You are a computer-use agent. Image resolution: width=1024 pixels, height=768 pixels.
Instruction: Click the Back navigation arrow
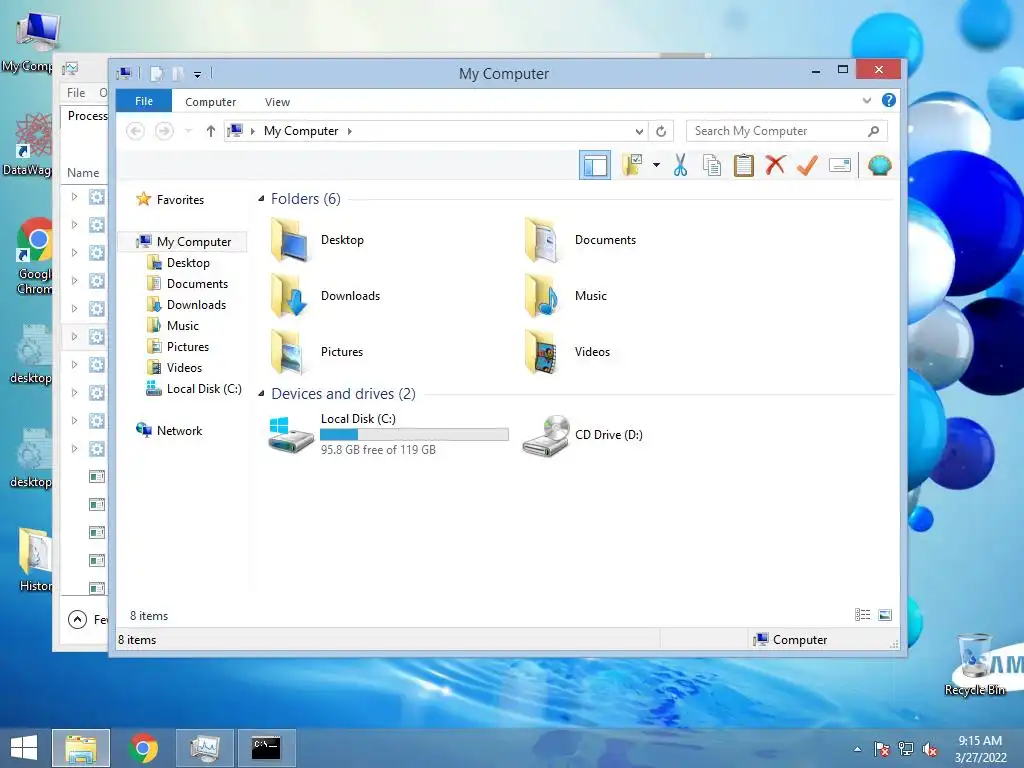coord(135,131)
